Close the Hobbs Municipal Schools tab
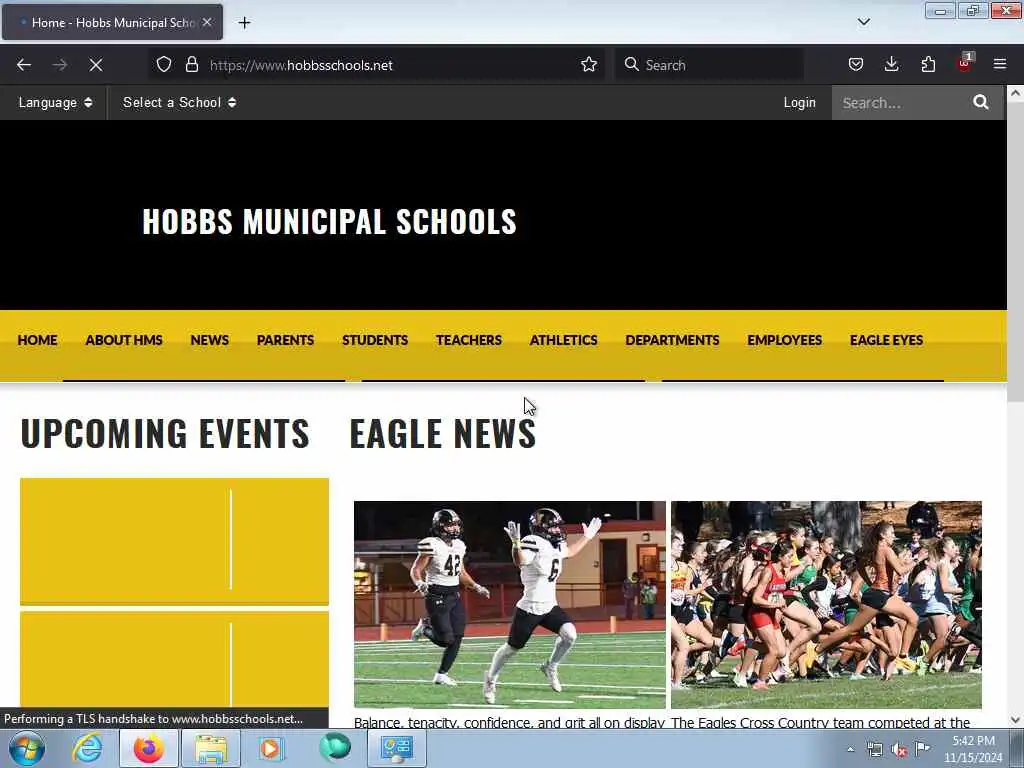The width and height of the screenshot is (1024, 768). click(x=207, y=22)
